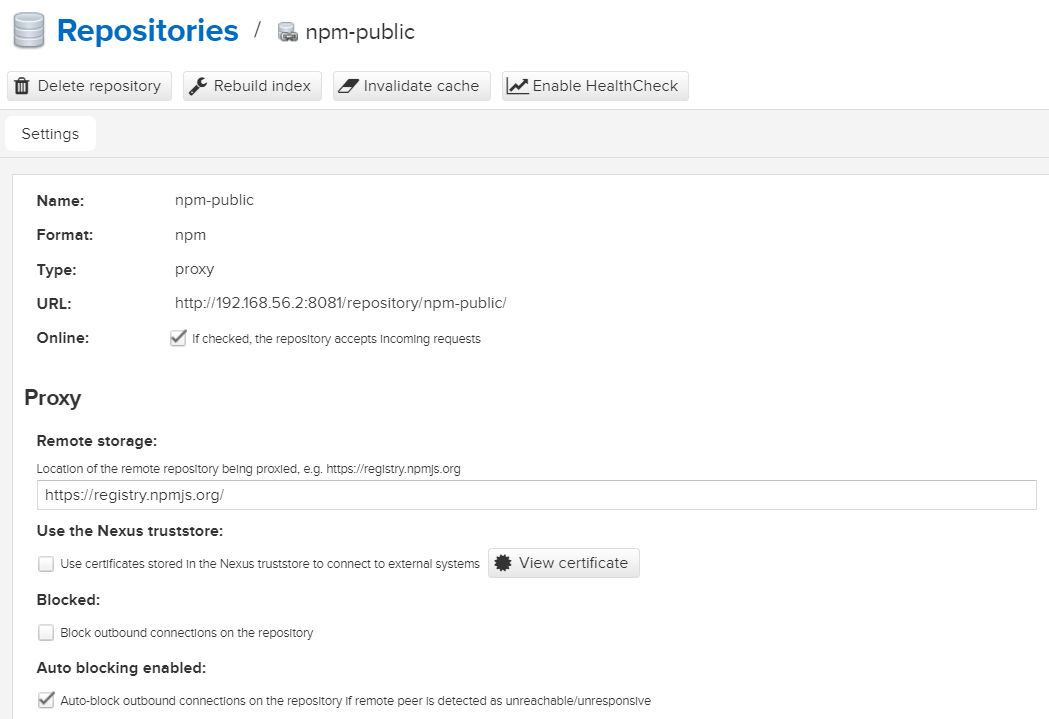The width and height of the screenshot is (1049, 719).
Task: Click the certificate seal icon
Action: [x=503, y=563]
